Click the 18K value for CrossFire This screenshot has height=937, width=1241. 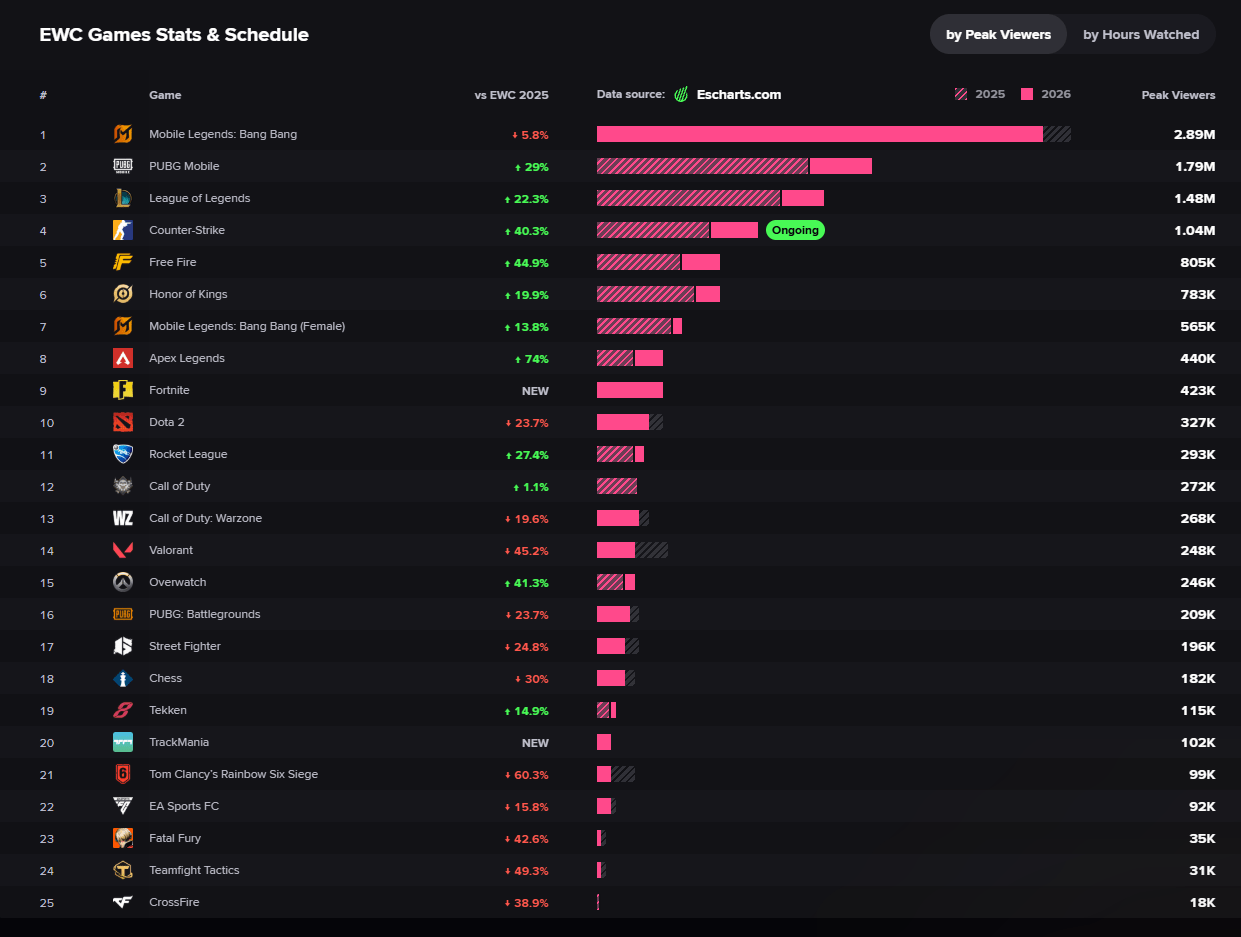click(x=1203, y=902)
